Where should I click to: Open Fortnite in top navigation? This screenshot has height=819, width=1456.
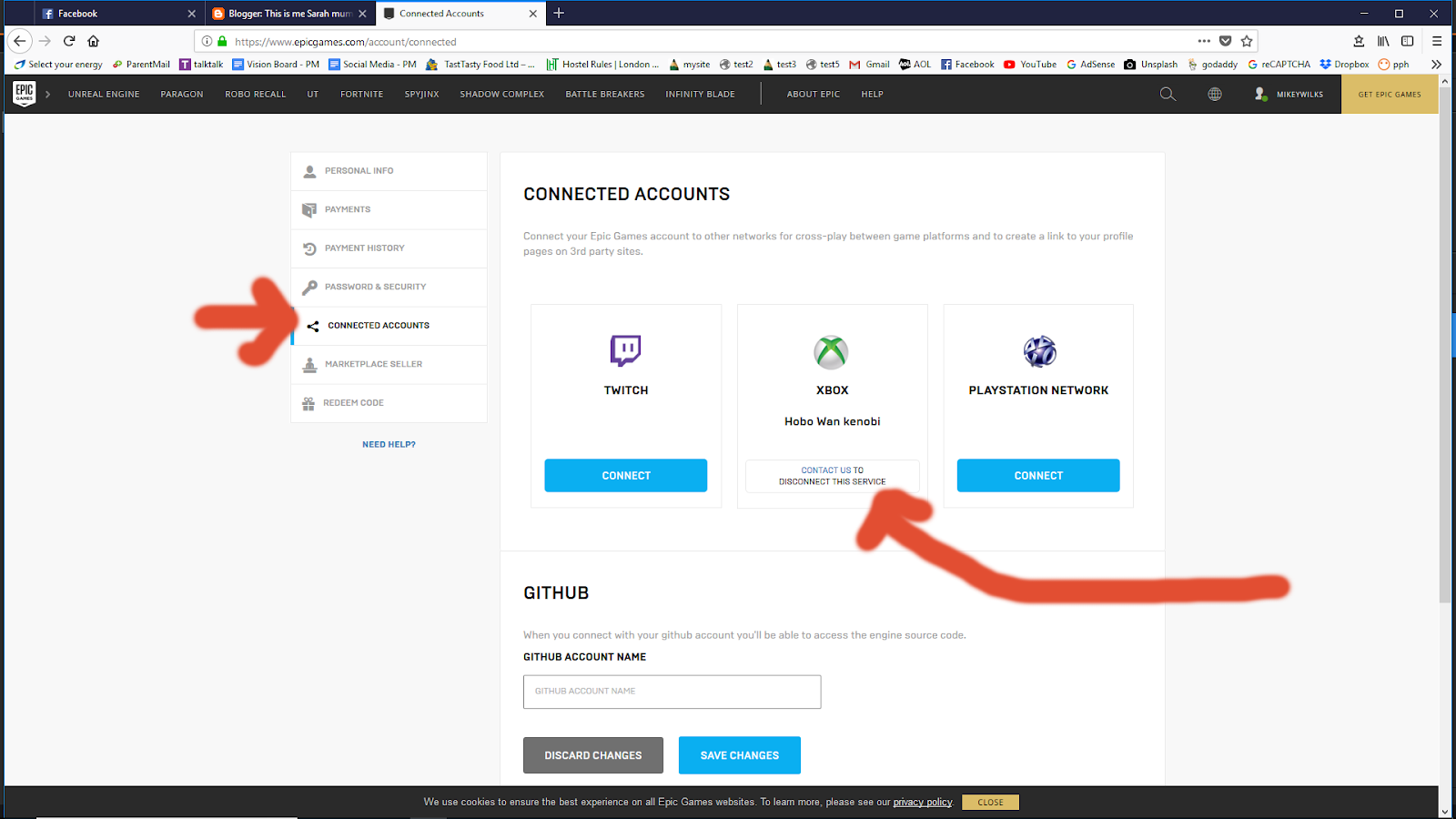[361, 94]
